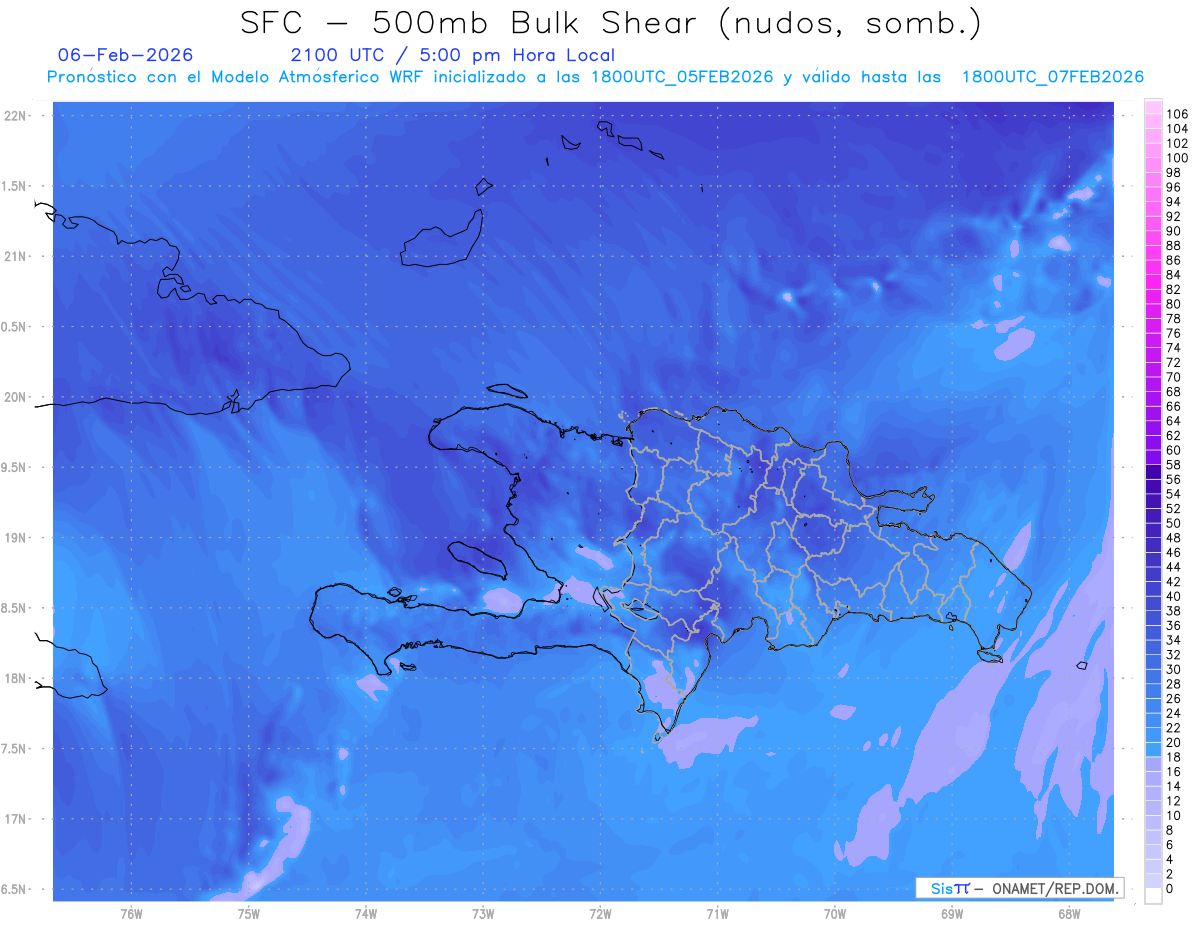Click the '4' colorbar value
Viewport: 1200px width, 927px height.
point(1170,860)
